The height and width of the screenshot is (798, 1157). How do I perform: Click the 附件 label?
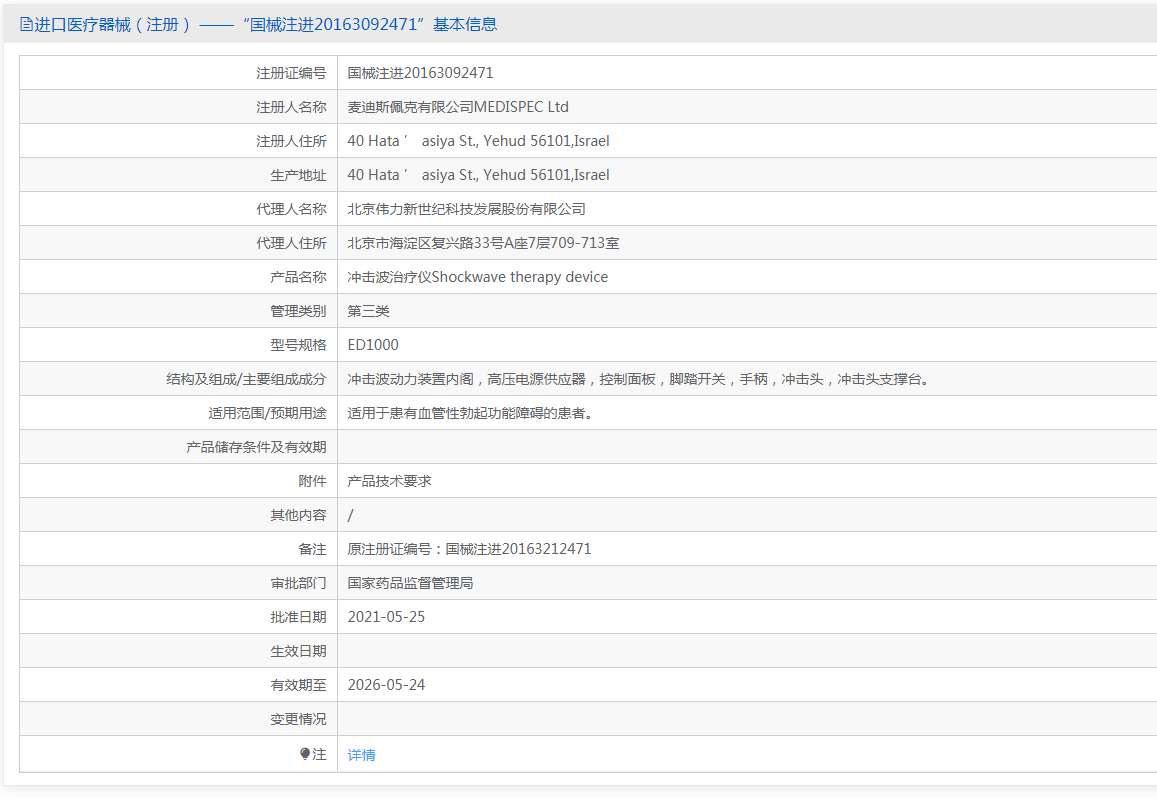[x=312, y=481]
